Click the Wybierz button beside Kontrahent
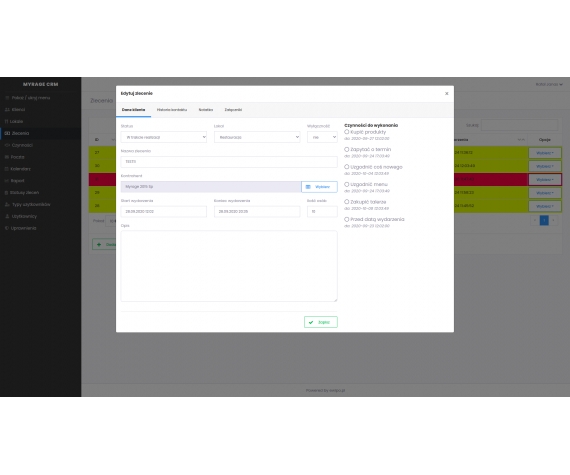The height and width of the screenshot is (475, 570). 319,187
